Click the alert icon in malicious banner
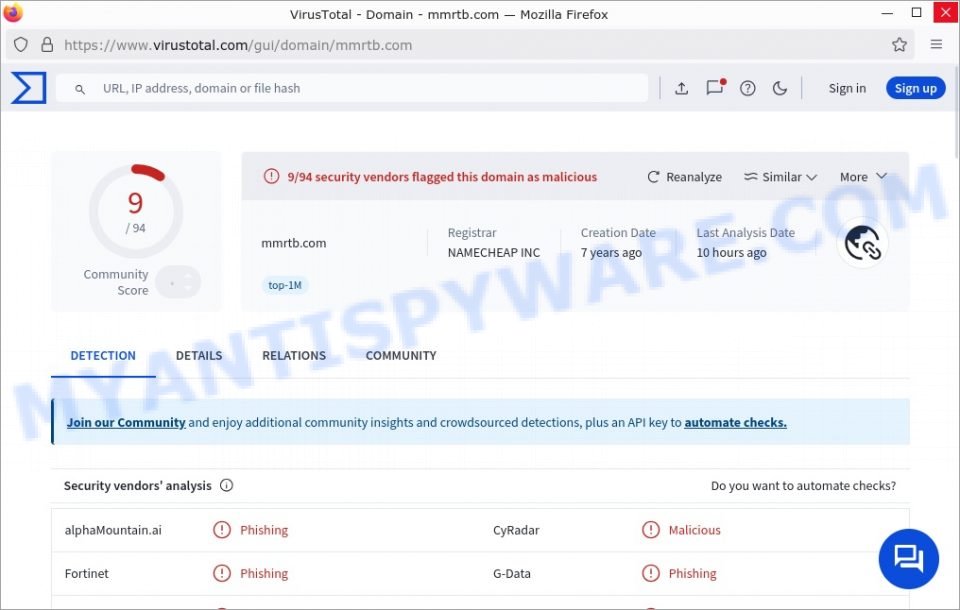This screenshot has width=960, height=610. [x=271, y=176]
